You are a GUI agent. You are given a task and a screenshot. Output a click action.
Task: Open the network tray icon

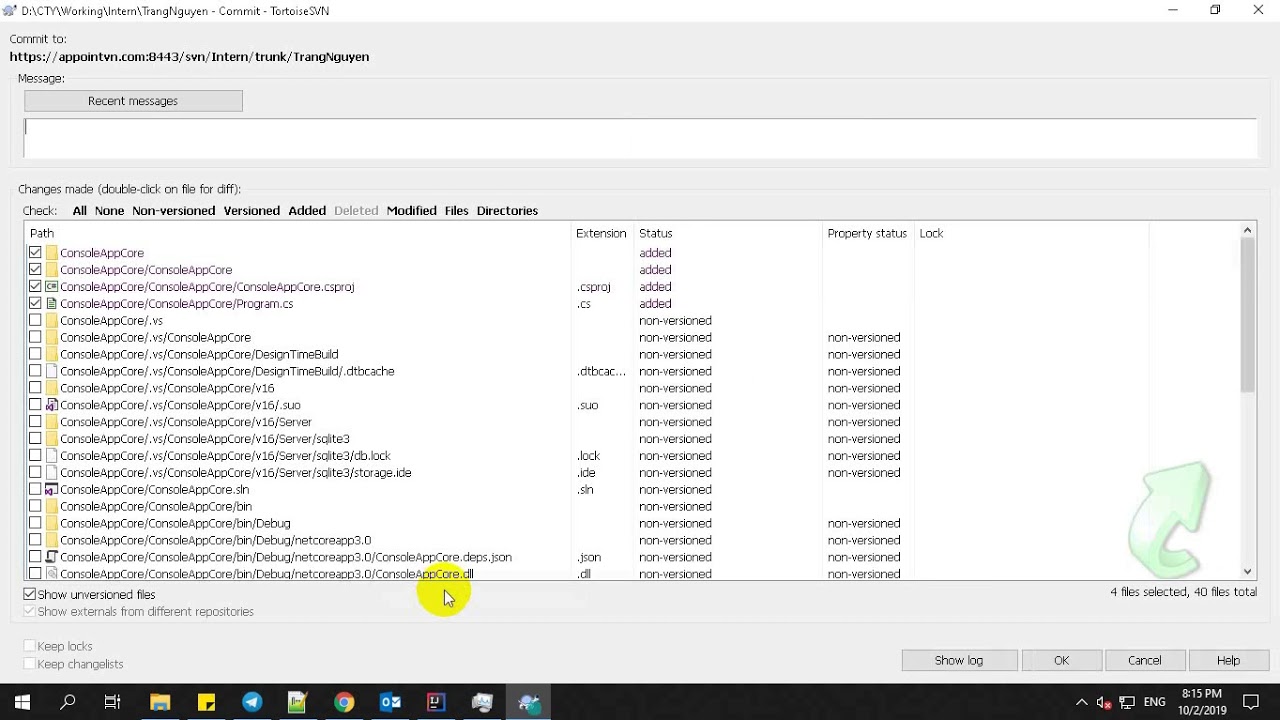tap(1127, 703)
